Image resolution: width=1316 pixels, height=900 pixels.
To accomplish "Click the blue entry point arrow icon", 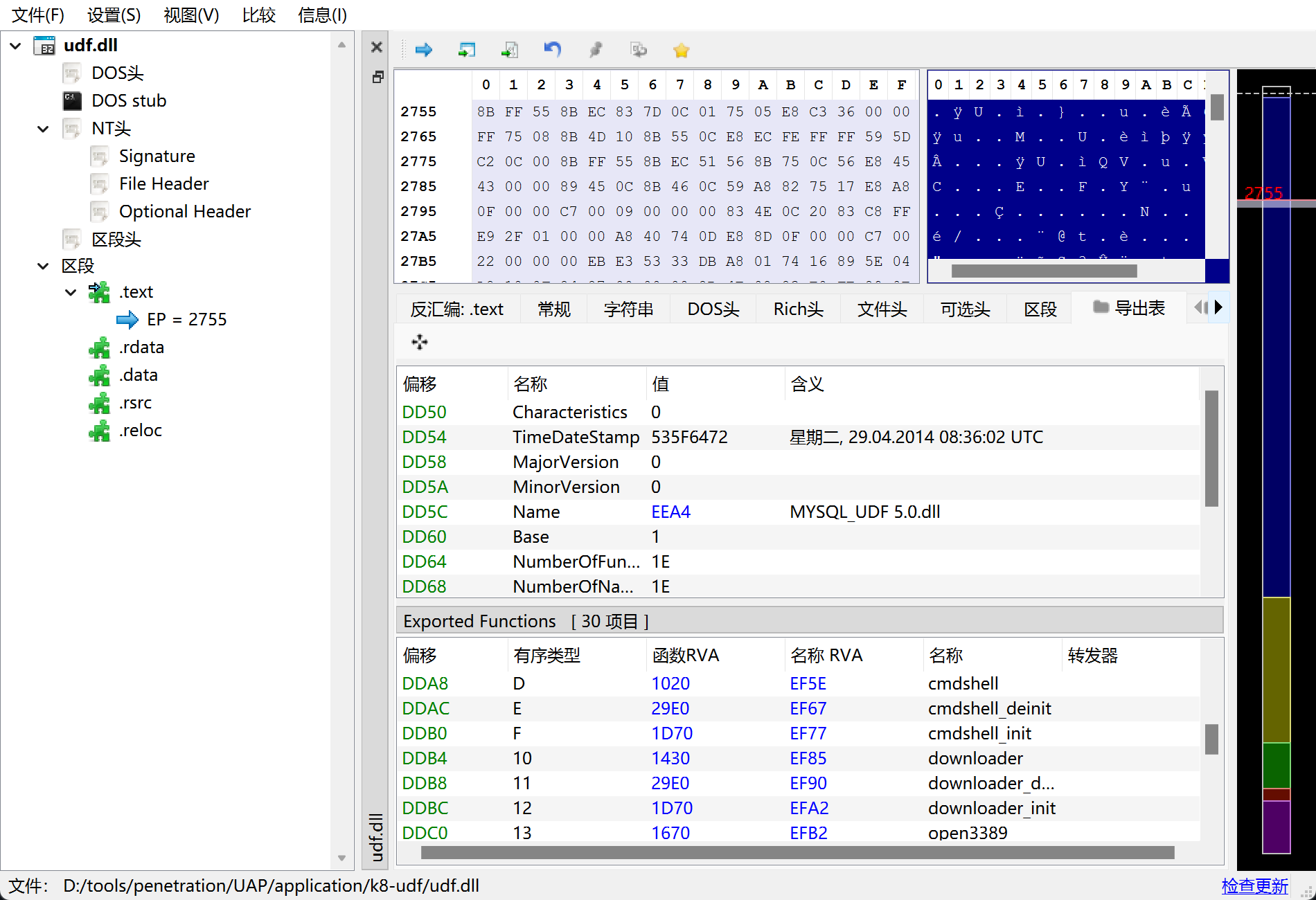I will pyautogui.click(x=127, y=320).
